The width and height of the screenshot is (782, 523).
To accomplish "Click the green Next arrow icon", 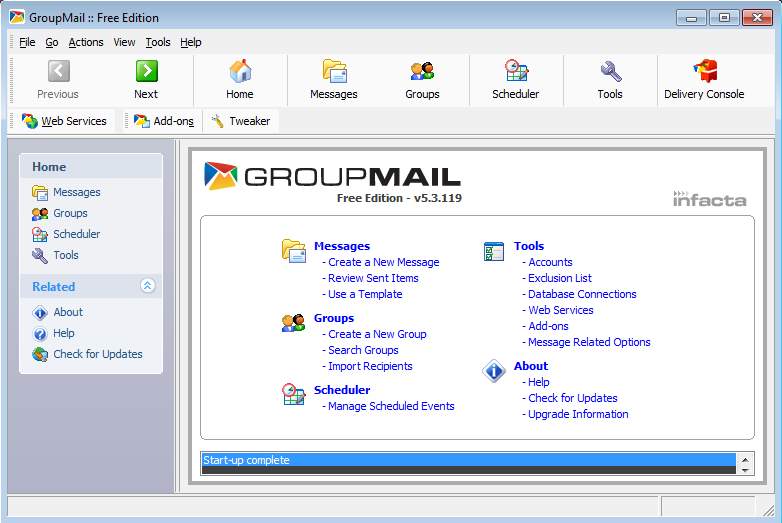I will (x=147, y=71).
